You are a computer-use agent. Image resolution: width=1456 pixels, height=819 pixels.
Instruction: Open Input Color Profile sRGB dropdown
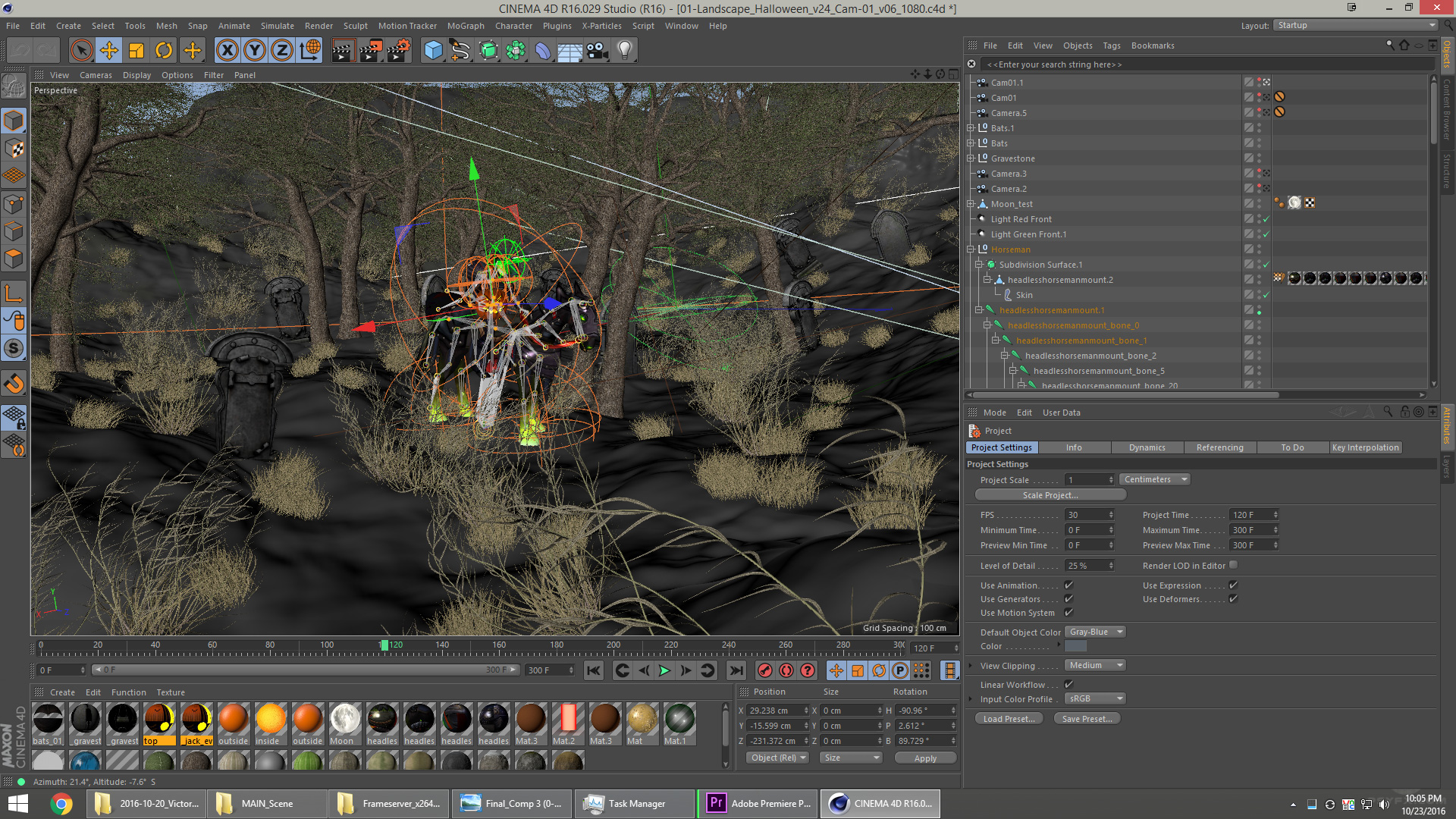[1095, 698]
